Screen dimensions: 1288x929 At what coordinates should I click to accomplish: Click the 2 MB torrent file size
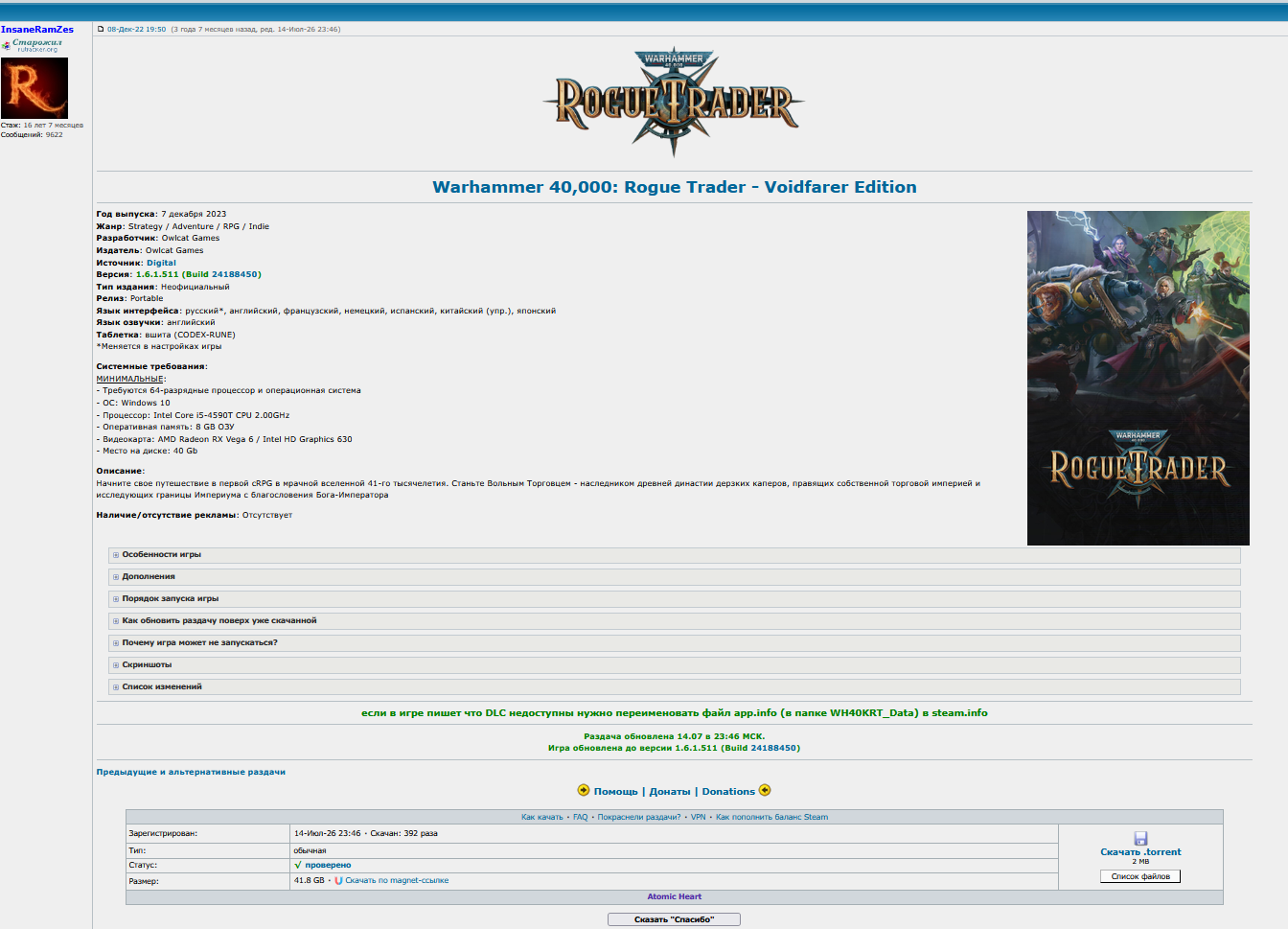coord(1140,862)
